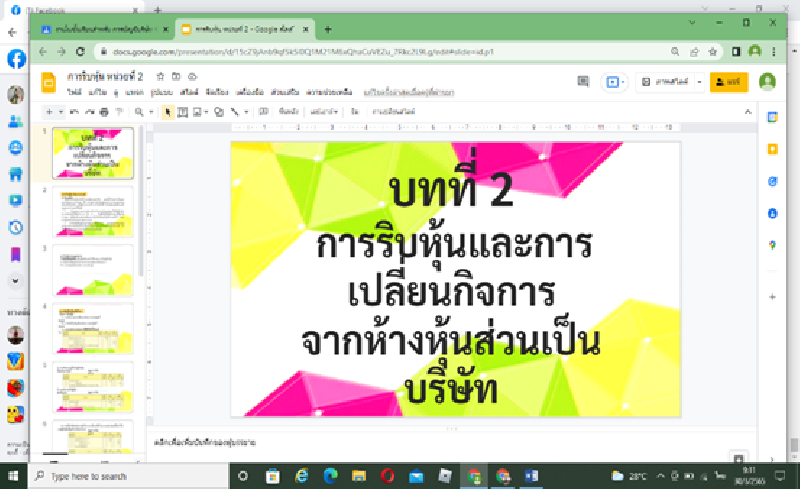The height and width of the screenshot is (489, 800).
Task: Star the presentation next to title
Action: tap(160, 76)
